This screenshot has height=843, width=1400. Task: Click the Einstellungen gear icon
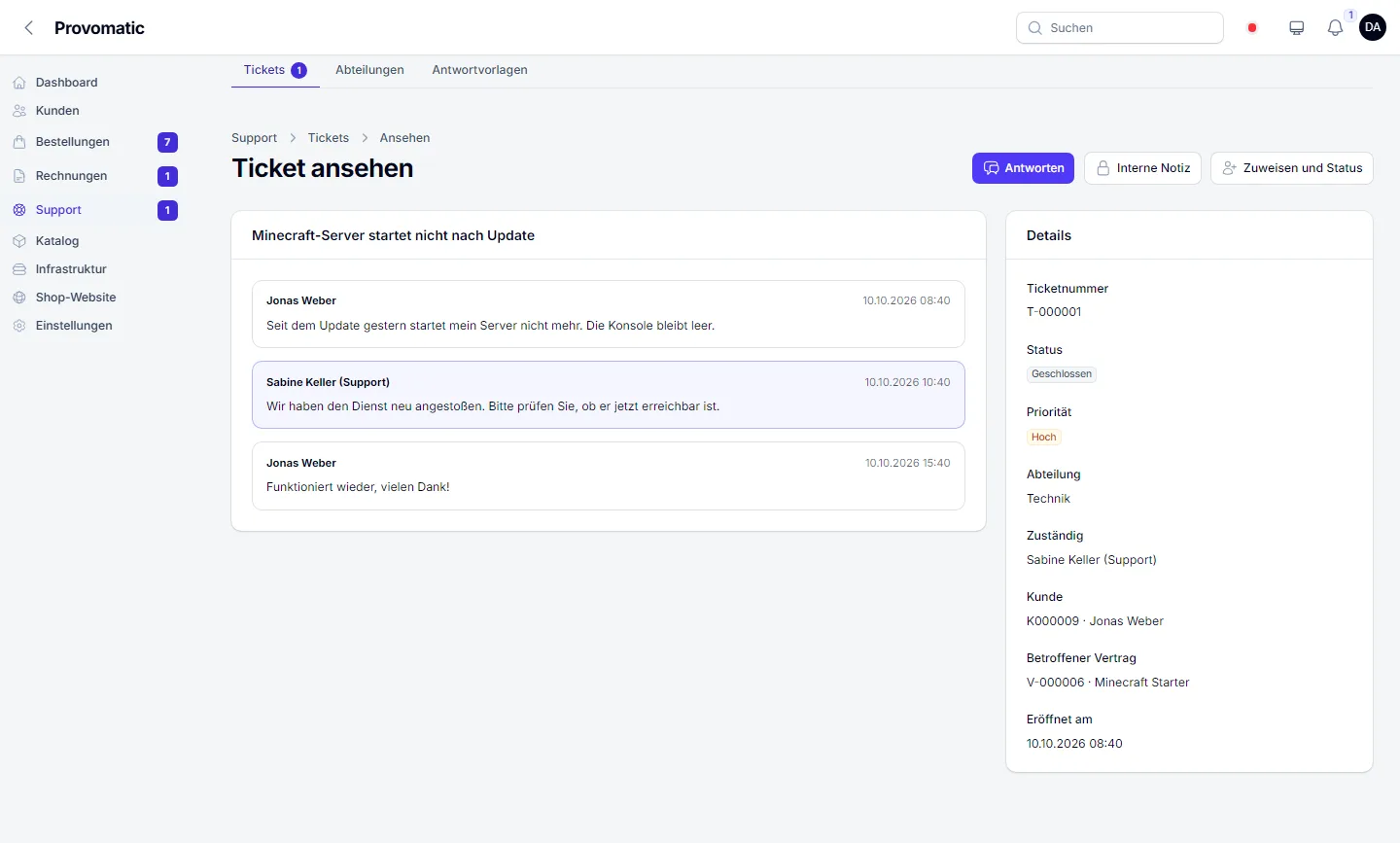19,326
